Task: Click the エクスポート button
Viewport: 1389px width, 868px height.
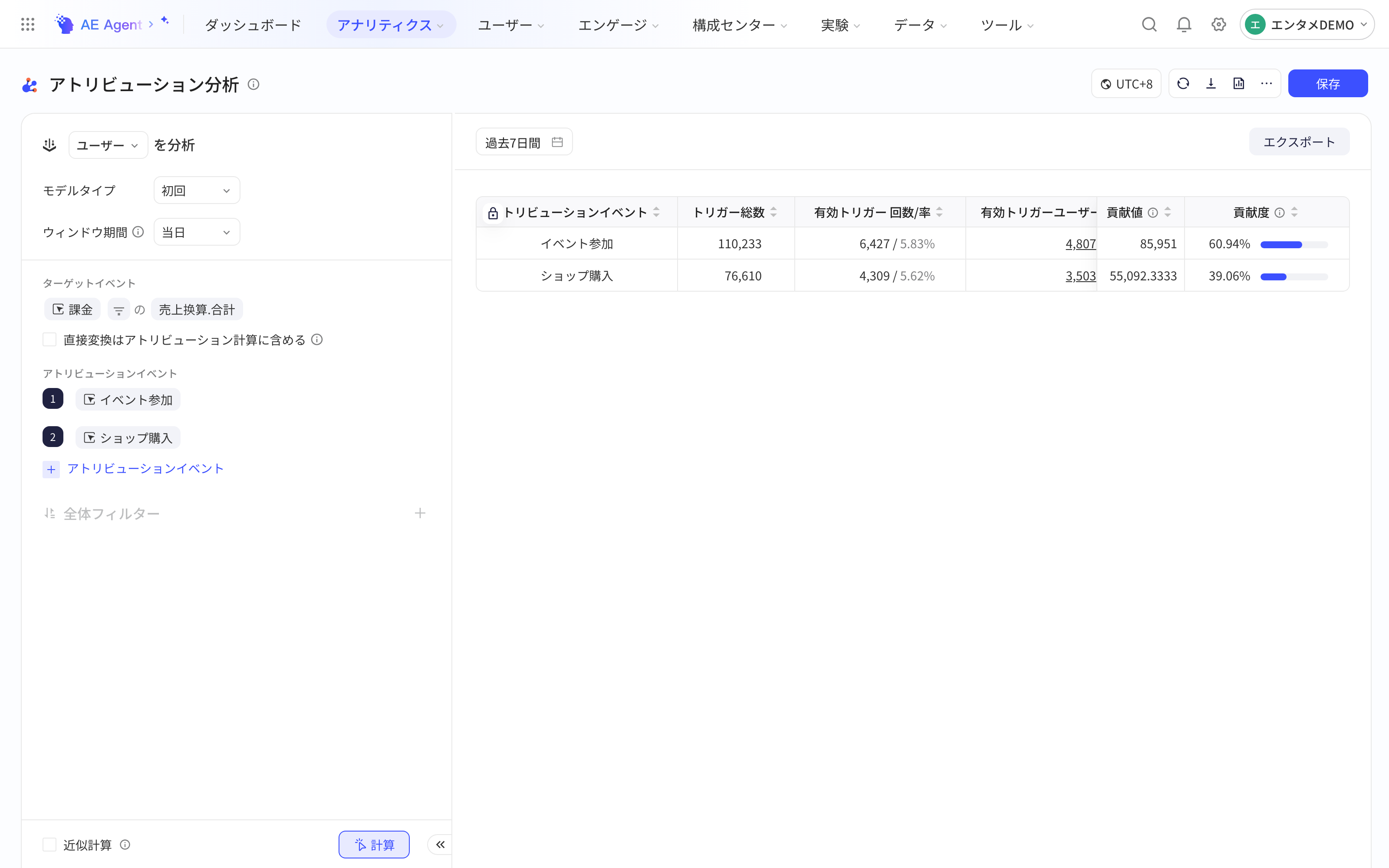Action: [x=1299, y=142]
